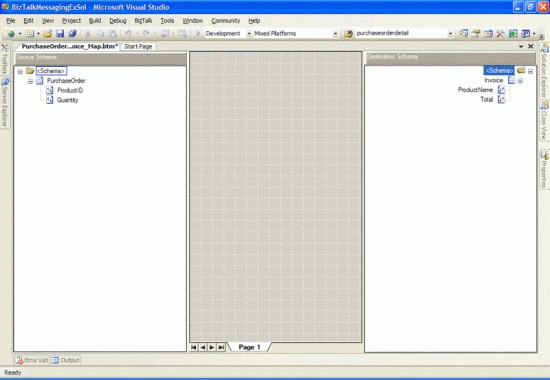The height and width of the screenshot is (380, 550).
Task: Open the Class View side tab
Action: click(544, 121)
